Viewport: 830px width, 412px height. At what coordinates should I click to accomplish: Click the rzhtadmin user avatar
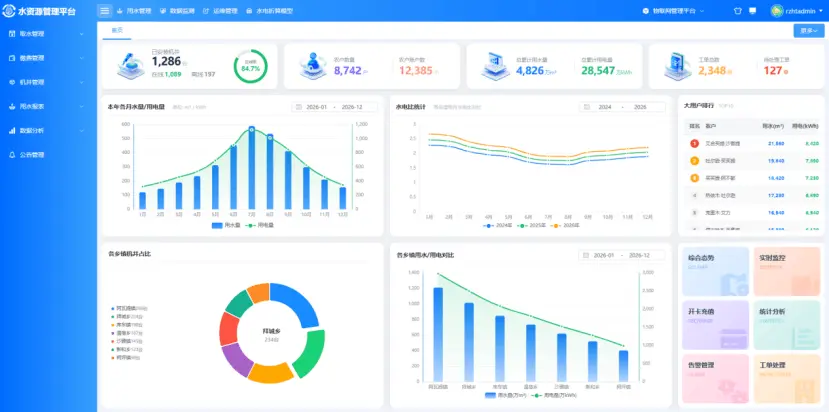777,11
